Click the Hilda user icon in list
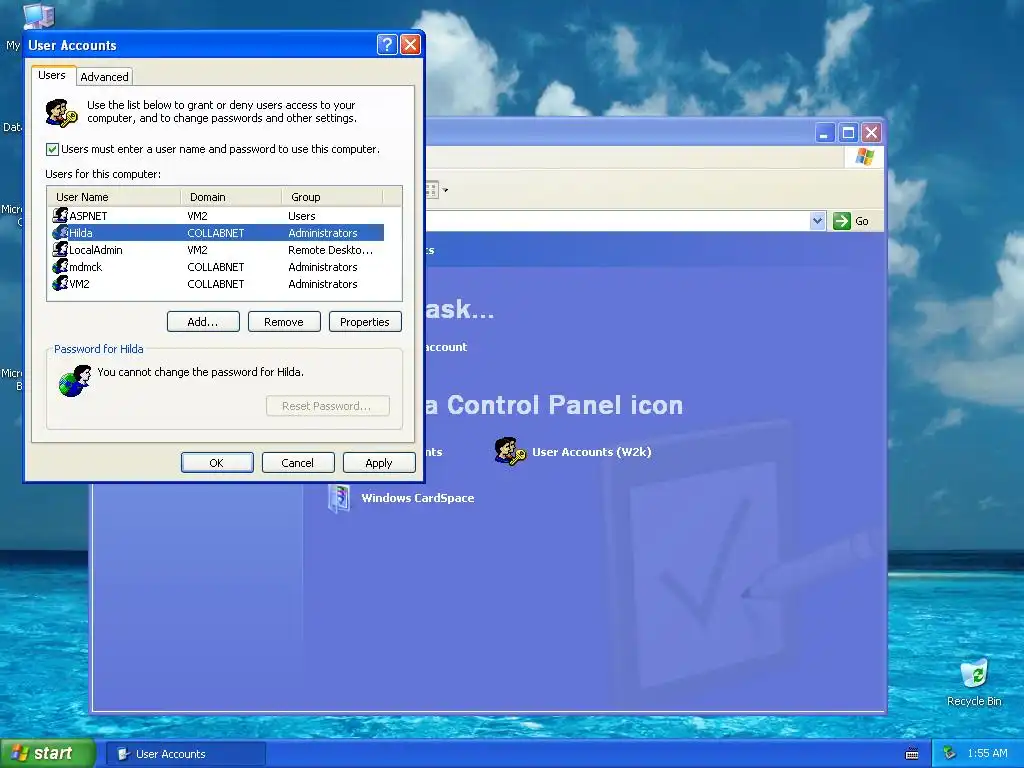Screen dimensions: 1024x768 [x=60, y=232]
